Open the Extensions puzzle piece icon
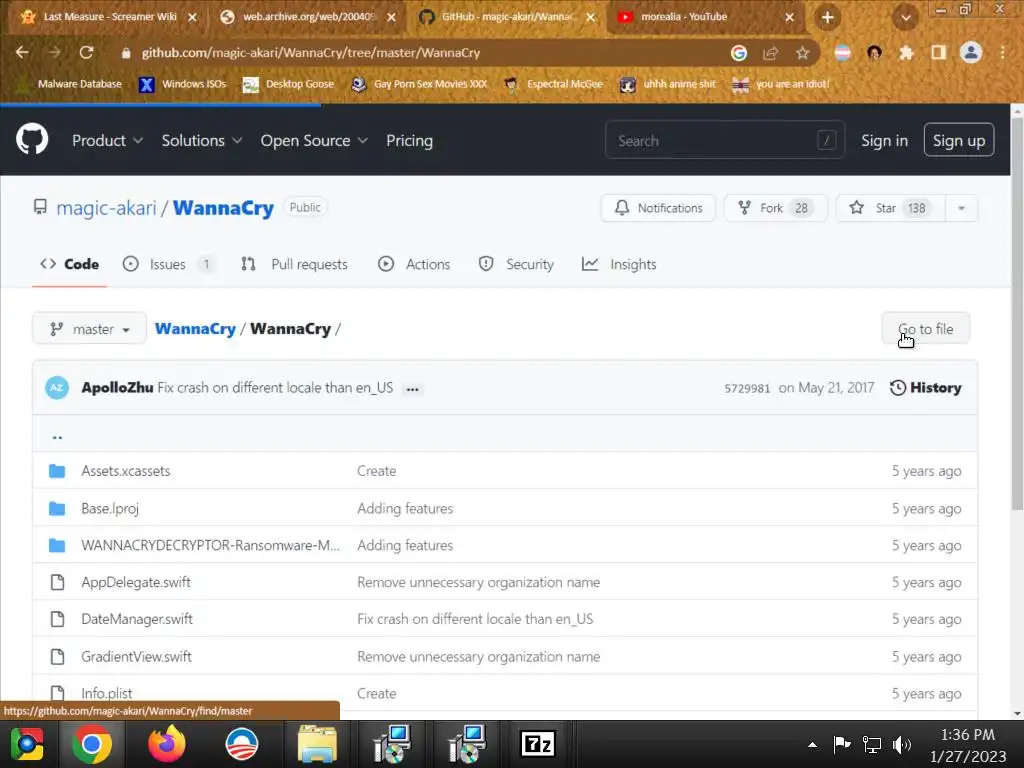 pos(906,53)
